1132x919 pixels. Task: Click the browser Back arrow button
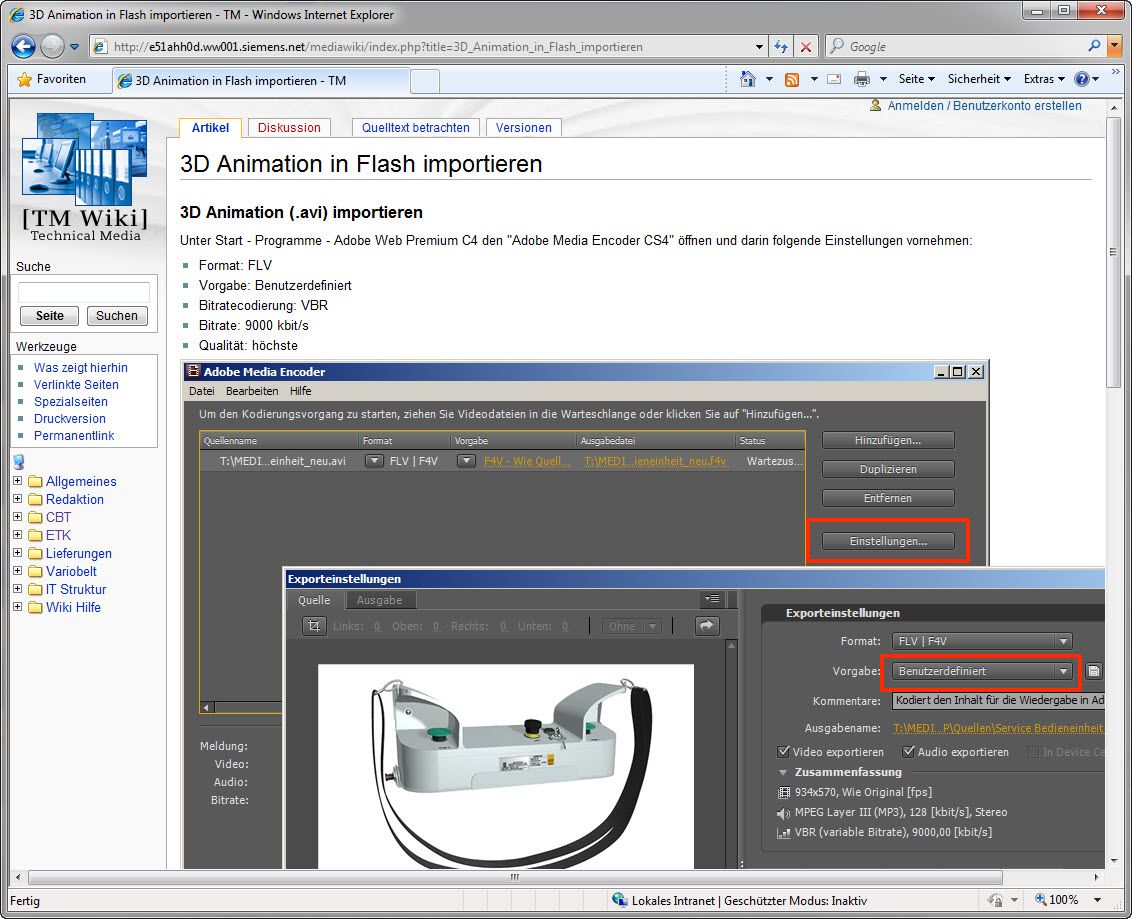[x=24, y=46]
